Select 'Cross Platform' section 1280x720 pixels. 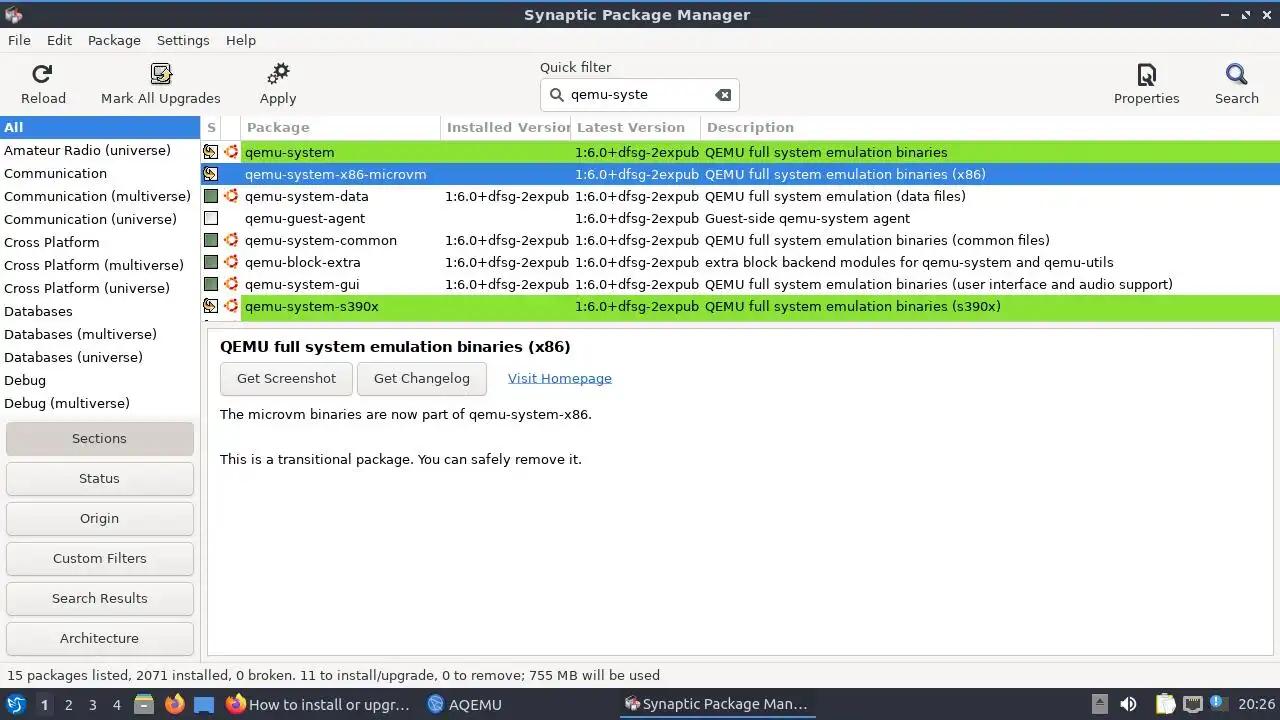pyautogui.click(x=100, y=242)
